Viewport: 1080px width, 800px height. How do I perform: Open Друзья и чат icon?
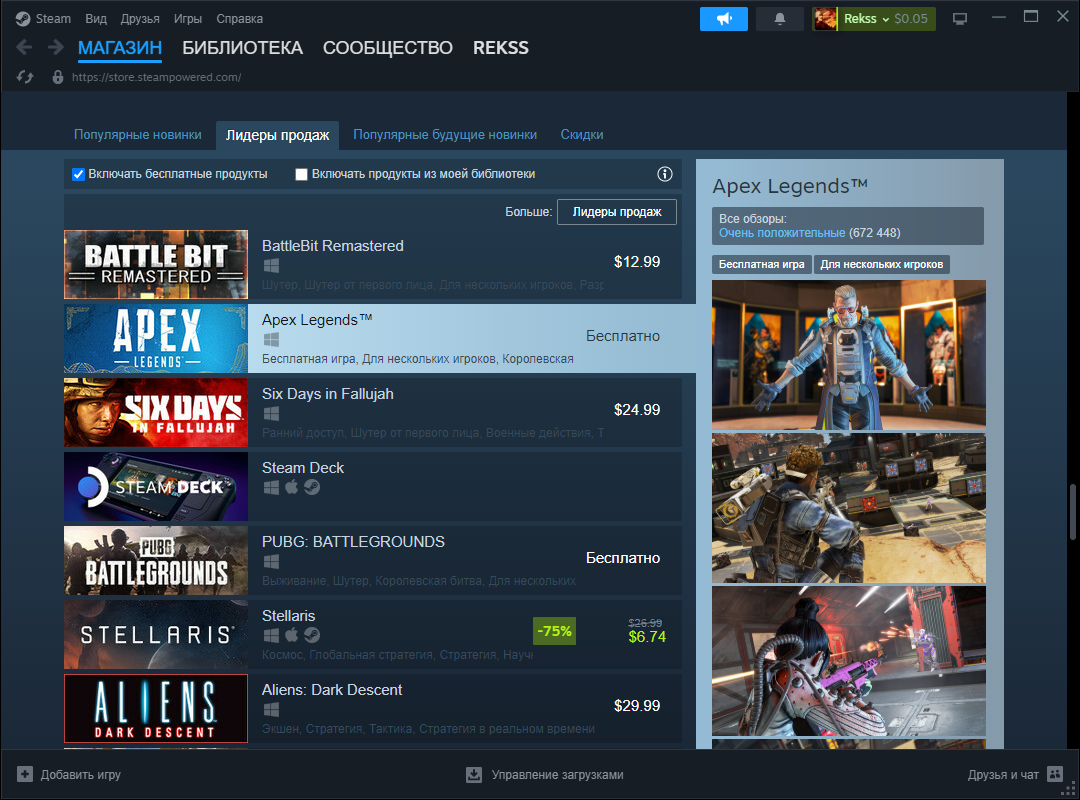[1055, 774]
